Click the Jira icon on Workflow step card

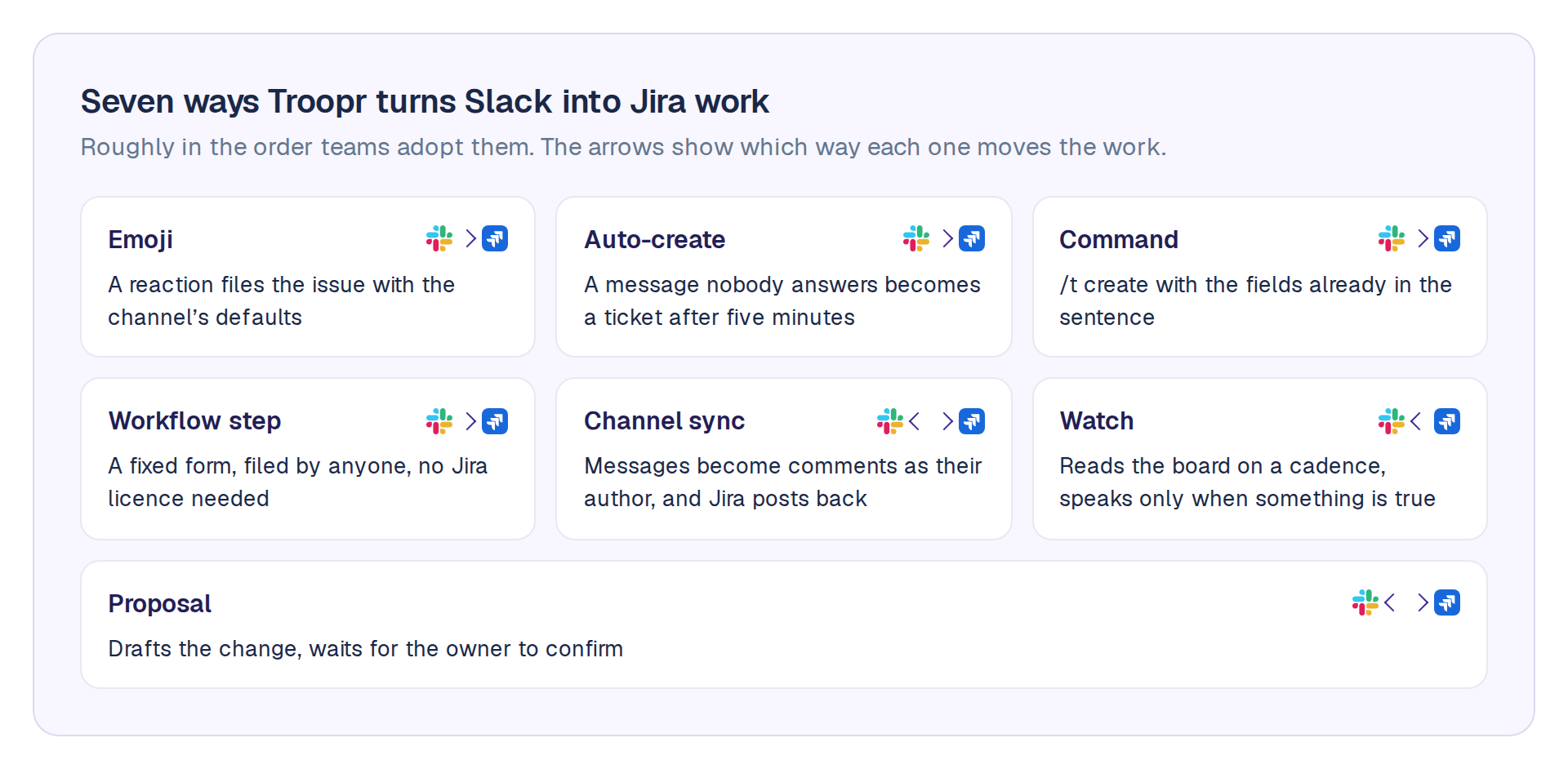coord(495,421)
